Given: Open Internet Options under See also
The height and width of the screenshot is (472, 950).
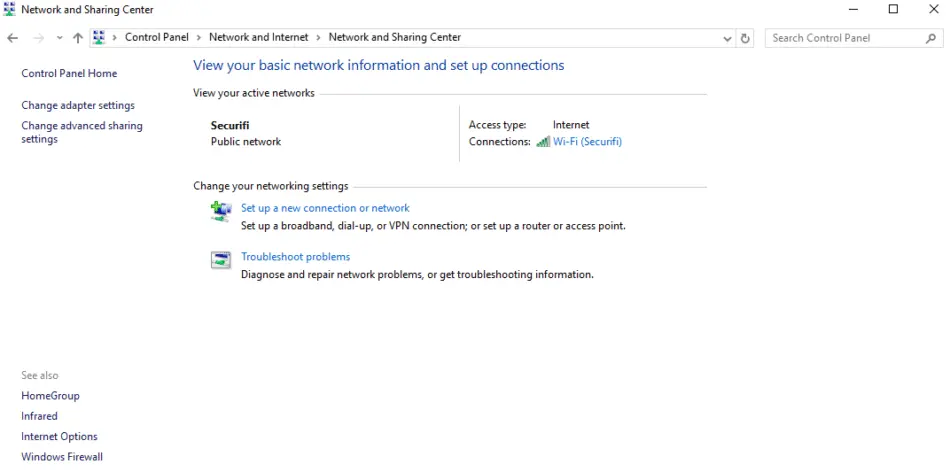Looking at the screenshot, I should pos(59,436).
